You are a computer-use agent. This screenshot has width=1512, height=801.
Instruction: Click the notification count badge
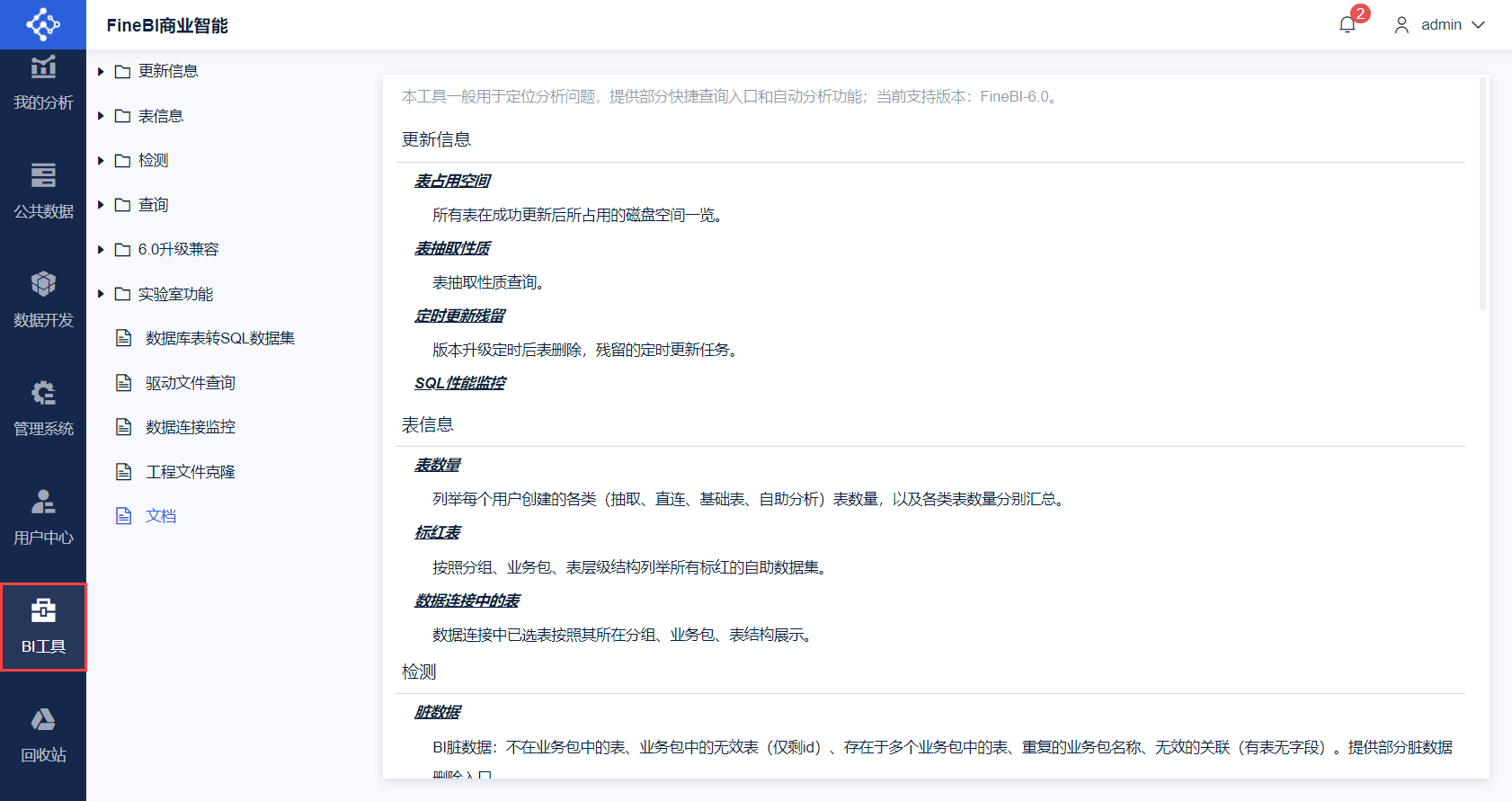click(1360, 13)
